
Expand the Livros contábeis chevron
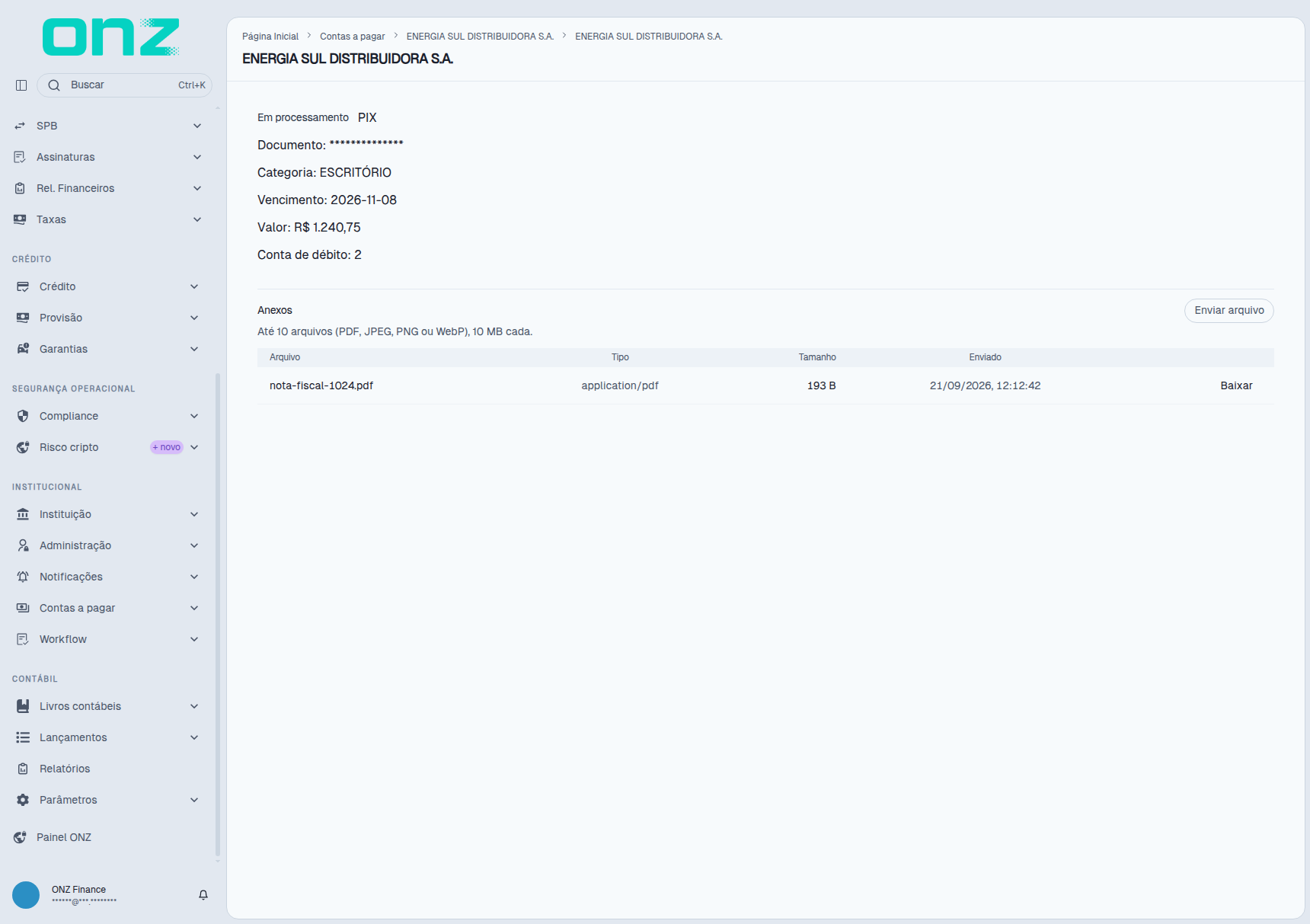point(194,706)
